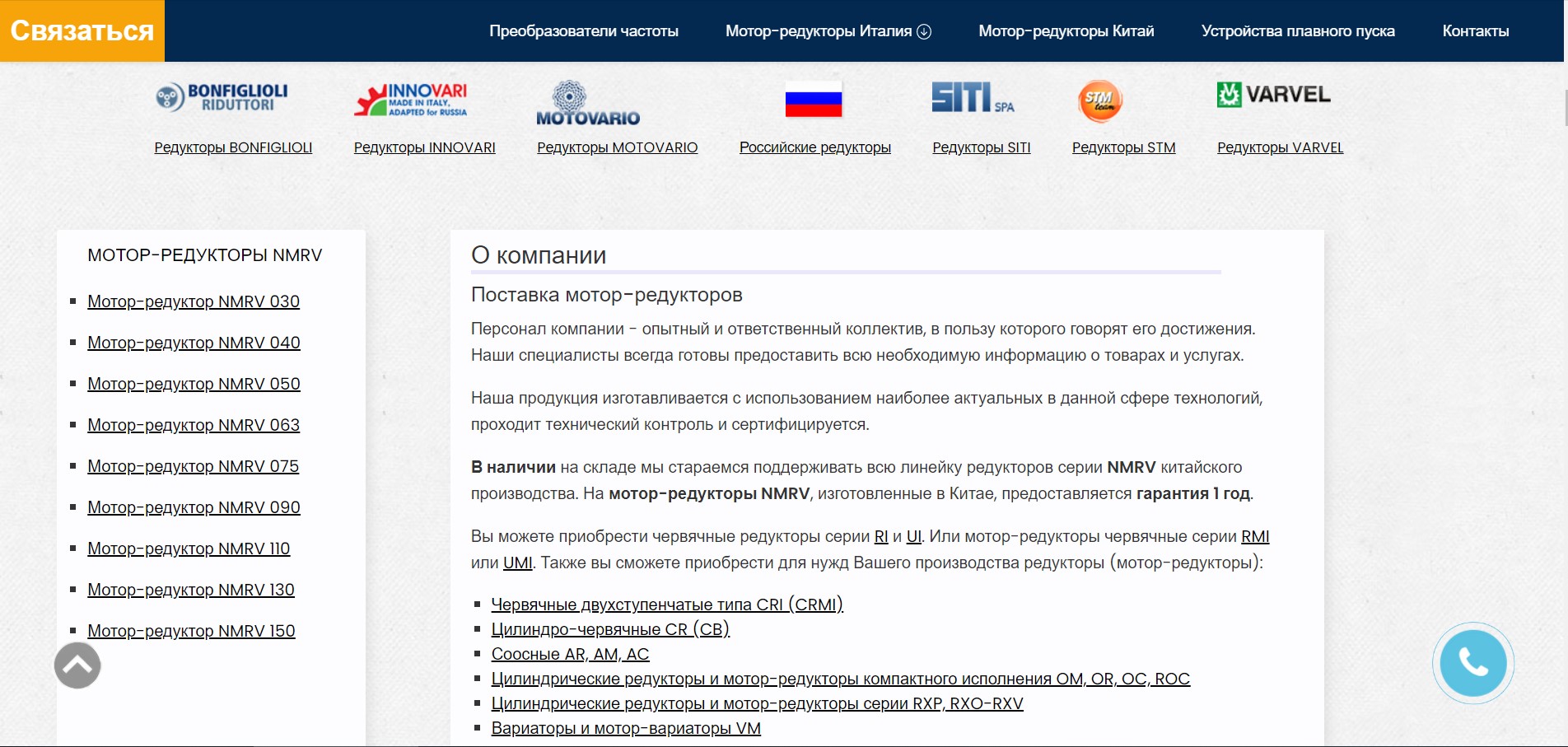Open the Motovario logo image

tap(588, 103)
